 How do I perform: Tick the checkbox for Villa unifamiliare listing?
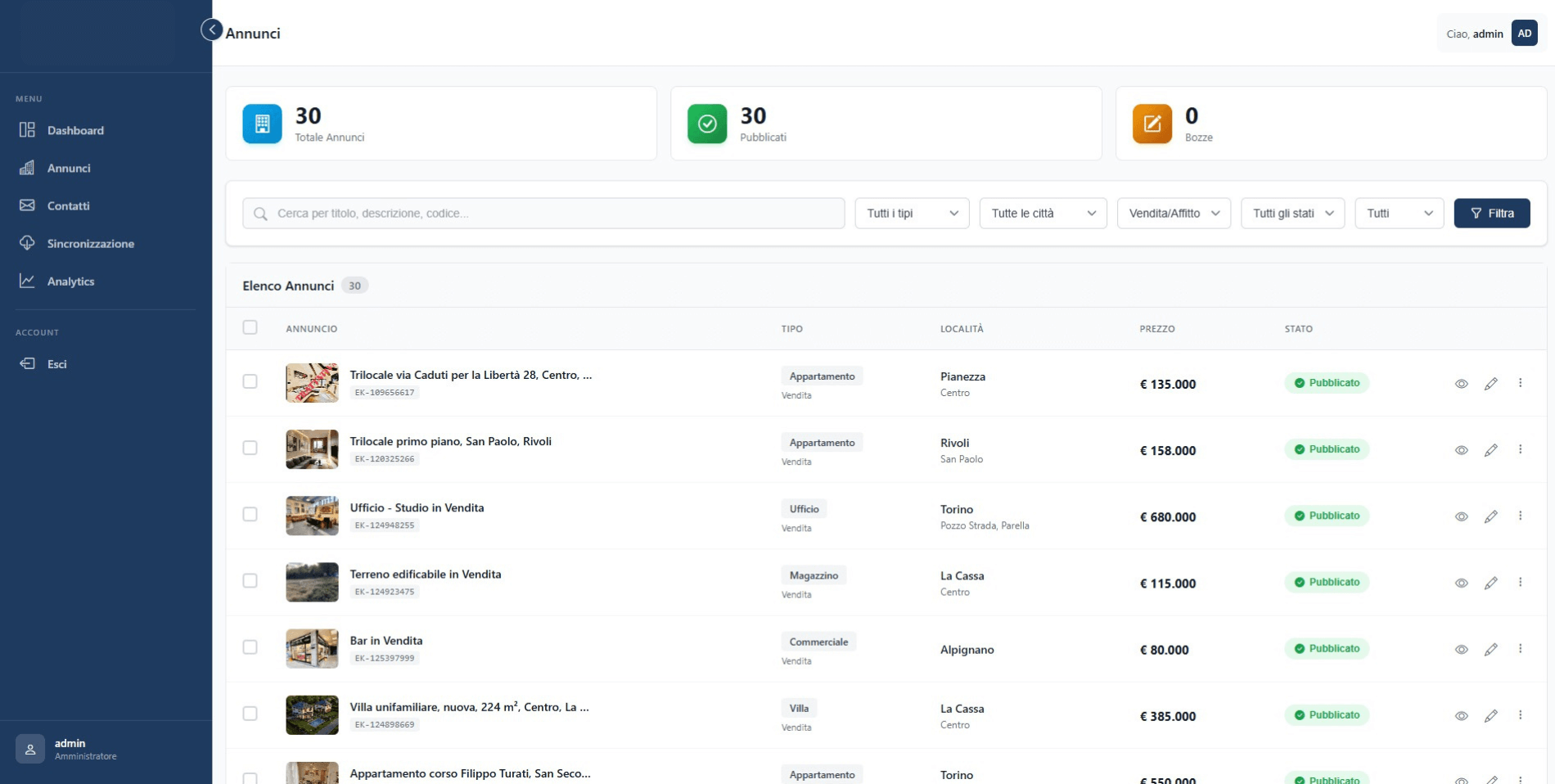250,713
